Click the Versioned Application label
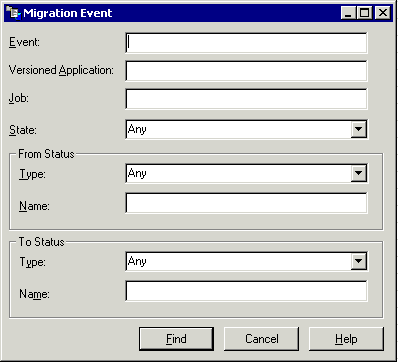This screenshot has width=398, height=362. pos(61,70)
